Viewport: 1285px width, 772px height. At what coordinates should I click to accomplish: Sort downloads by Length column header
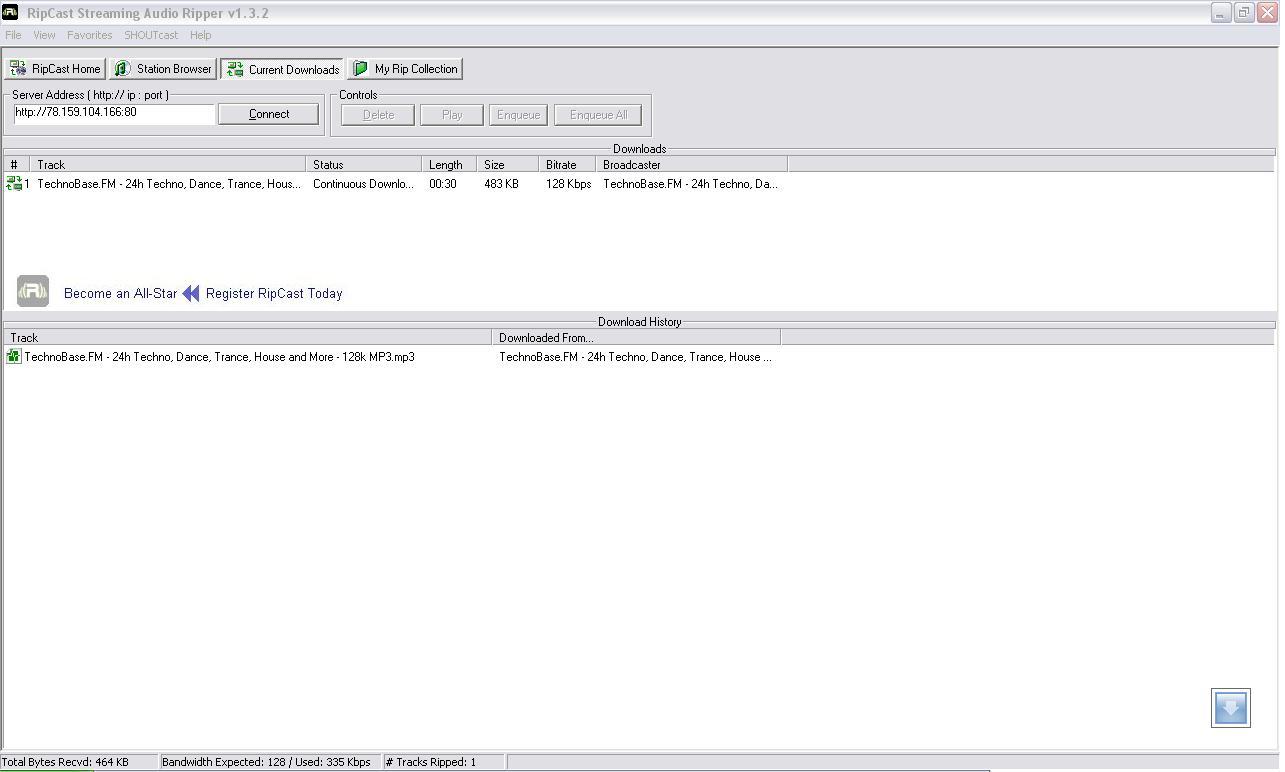coord(449,164)
